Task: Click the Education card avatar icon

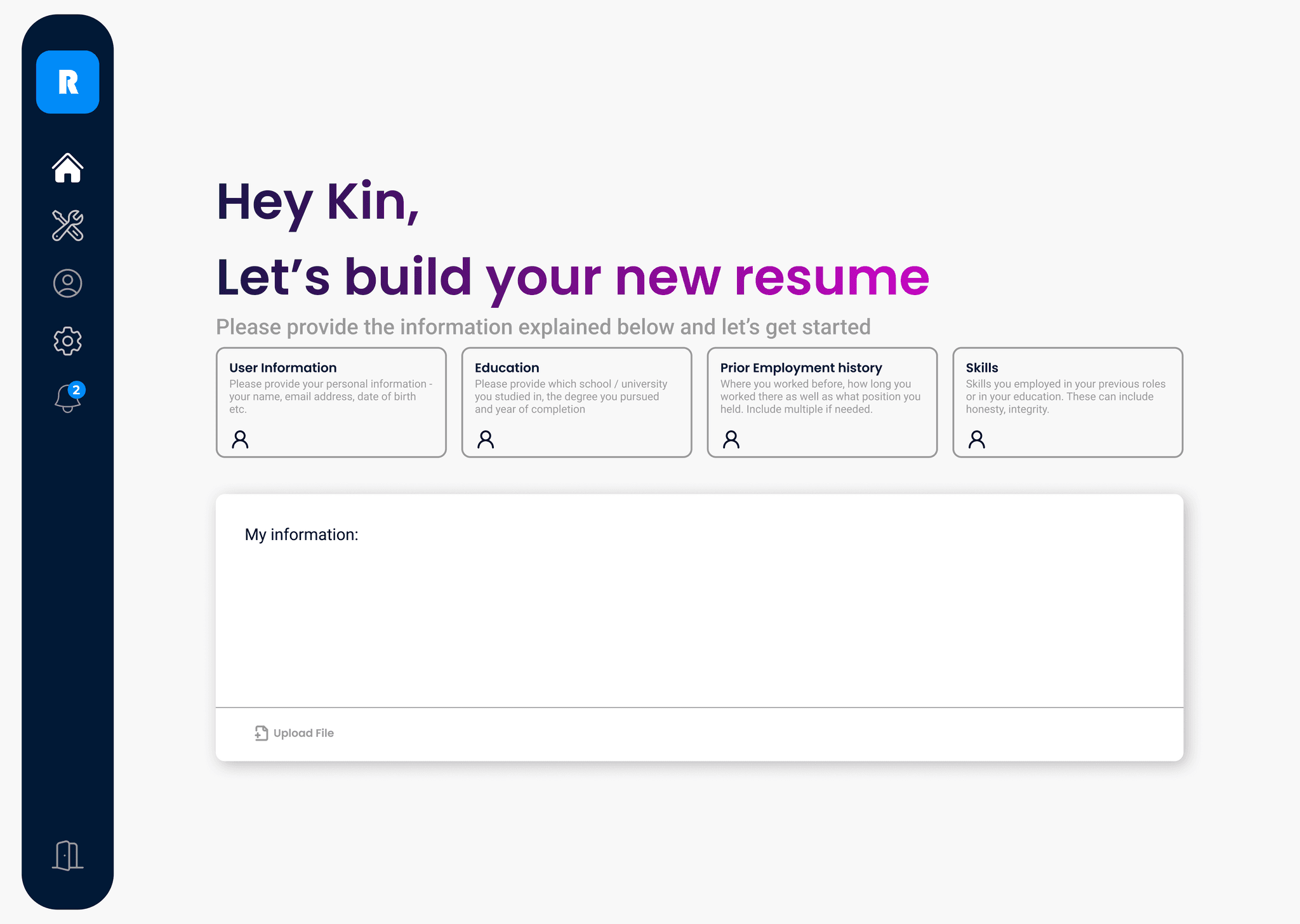Action: (x=486, y=437)
